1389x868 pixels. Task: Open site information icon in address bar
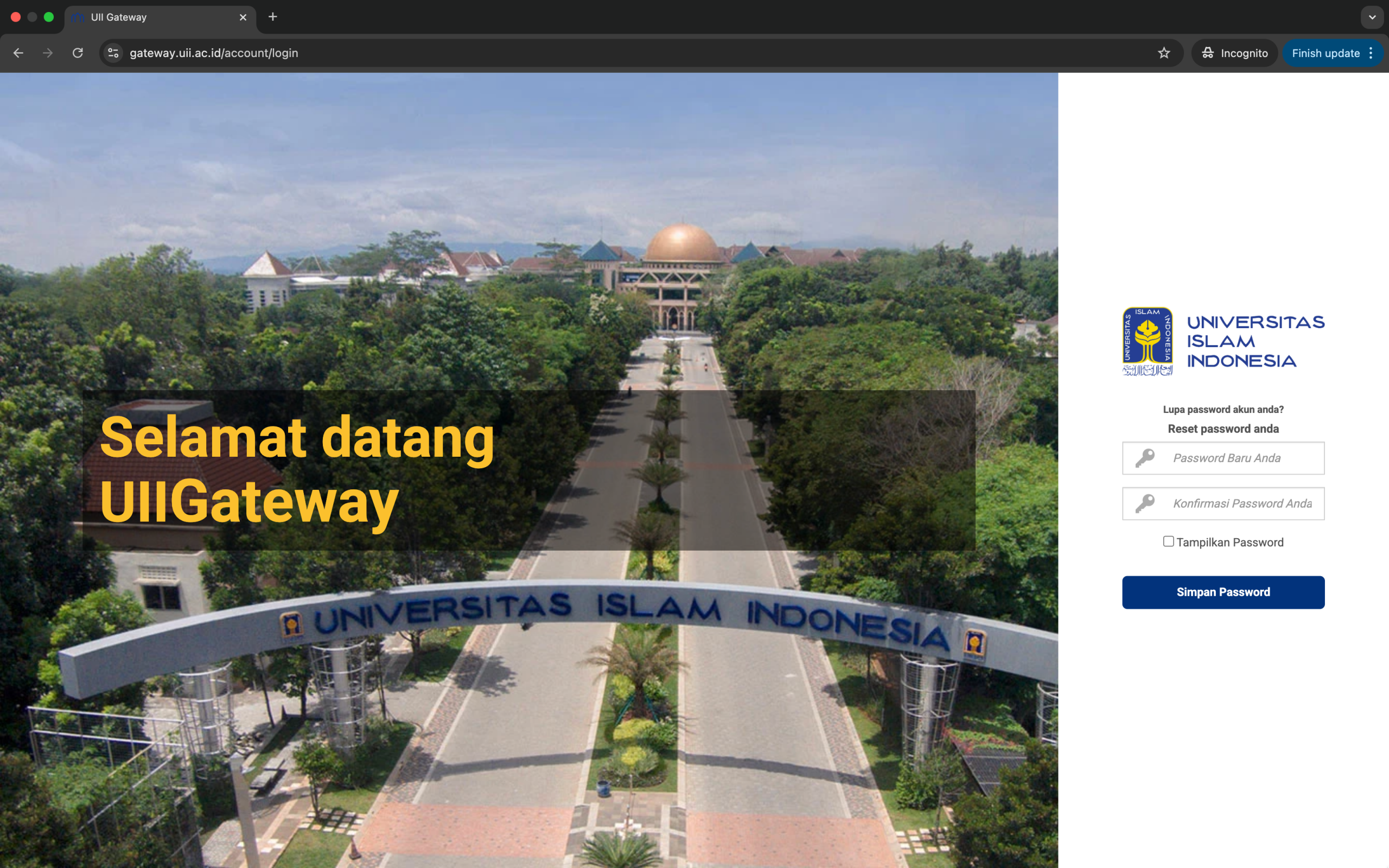click(113, 53)
